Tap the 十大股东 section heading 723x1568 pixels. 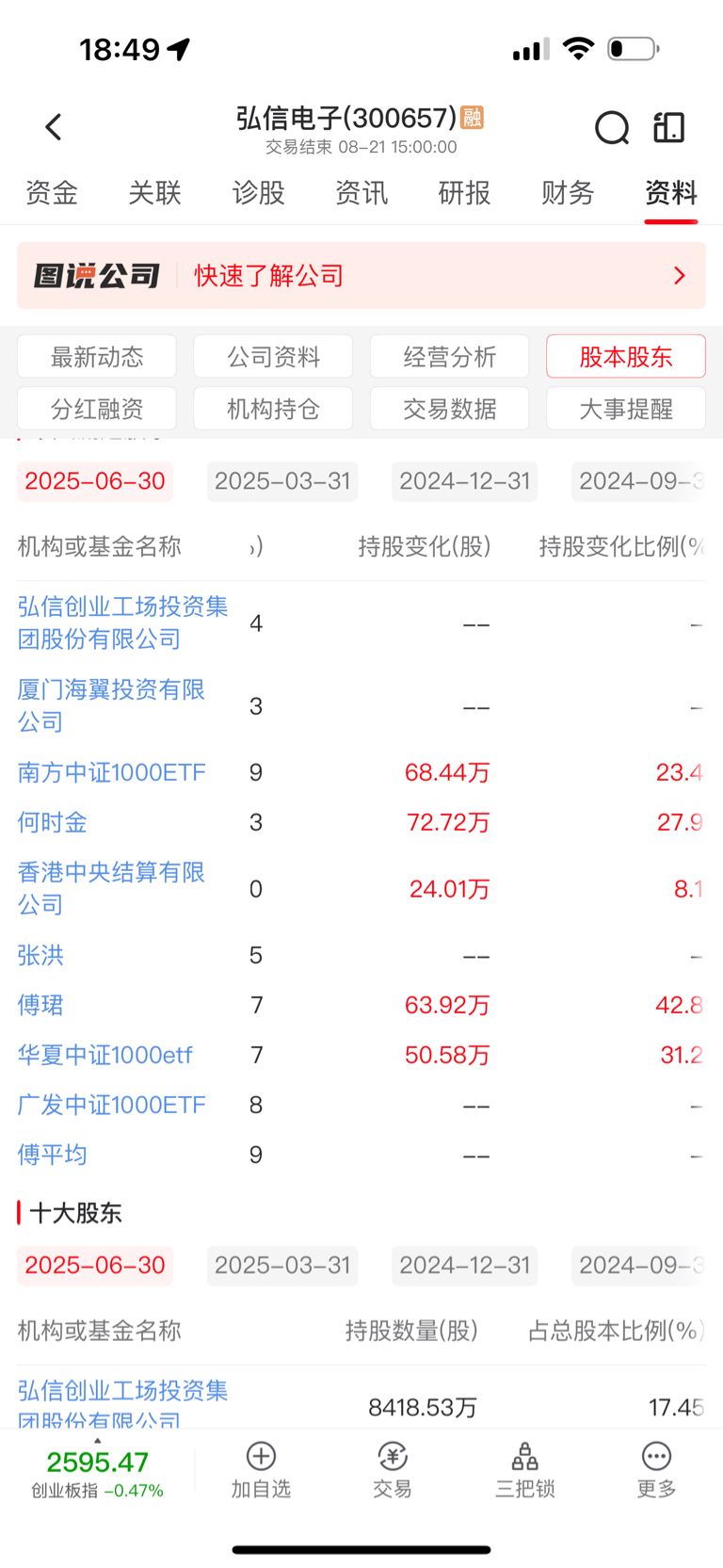(75, 1213)
